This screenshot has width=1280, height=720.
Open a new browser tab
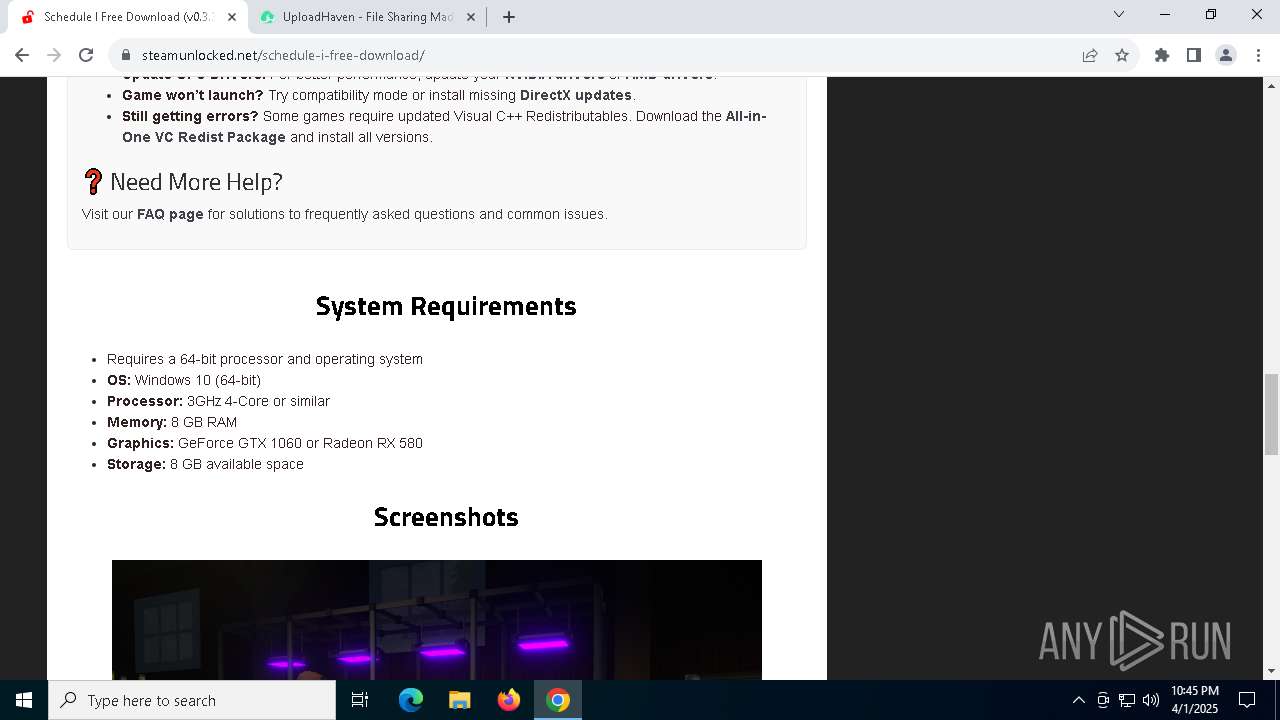tap(509, 17)
